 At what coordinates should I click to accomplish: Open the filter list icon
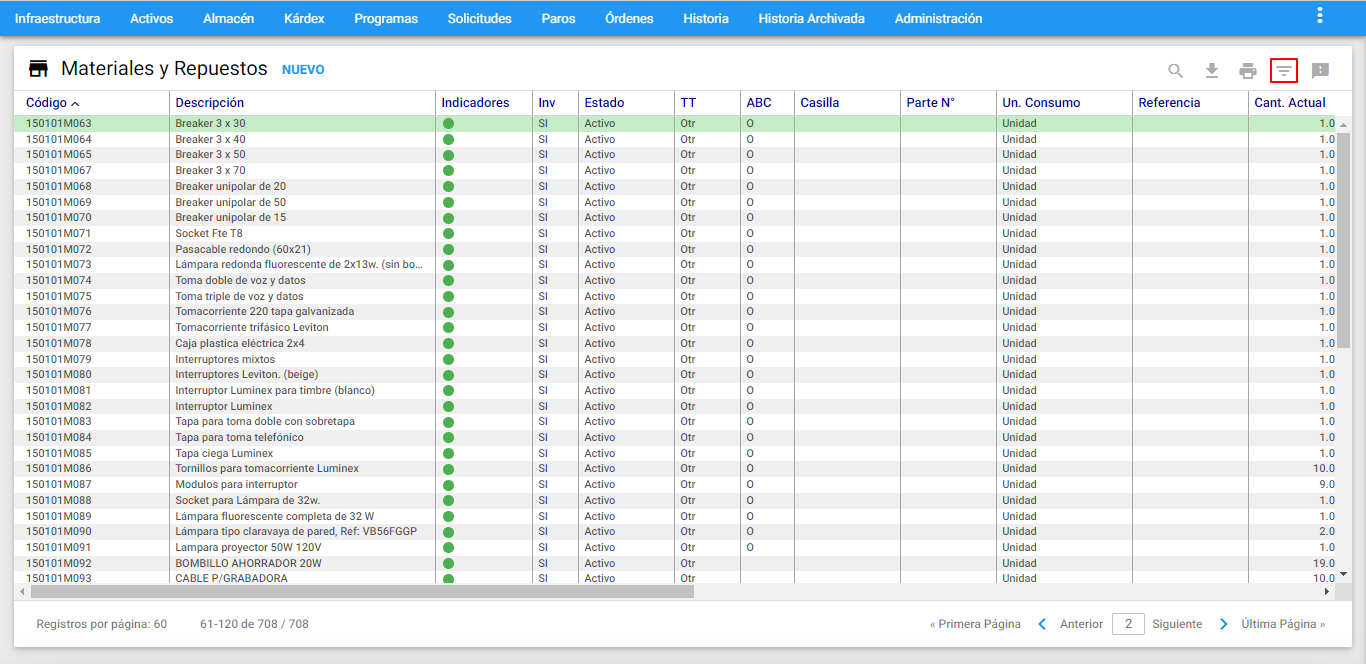click(x=1284, y=71)
